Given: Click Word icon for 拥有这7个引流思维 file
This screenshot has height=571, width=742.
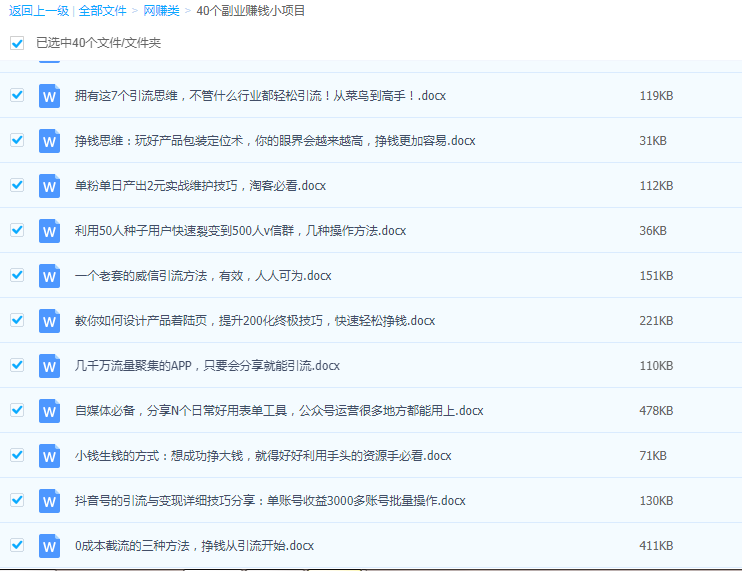Looking at the screenshot, I should point(50,96).
